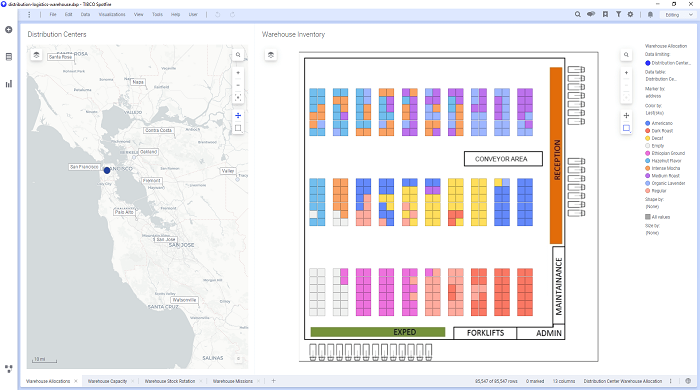Open the status bar three-dot menu
The width and height of the screenshot is (700, 390).
(x=671, y=381)
